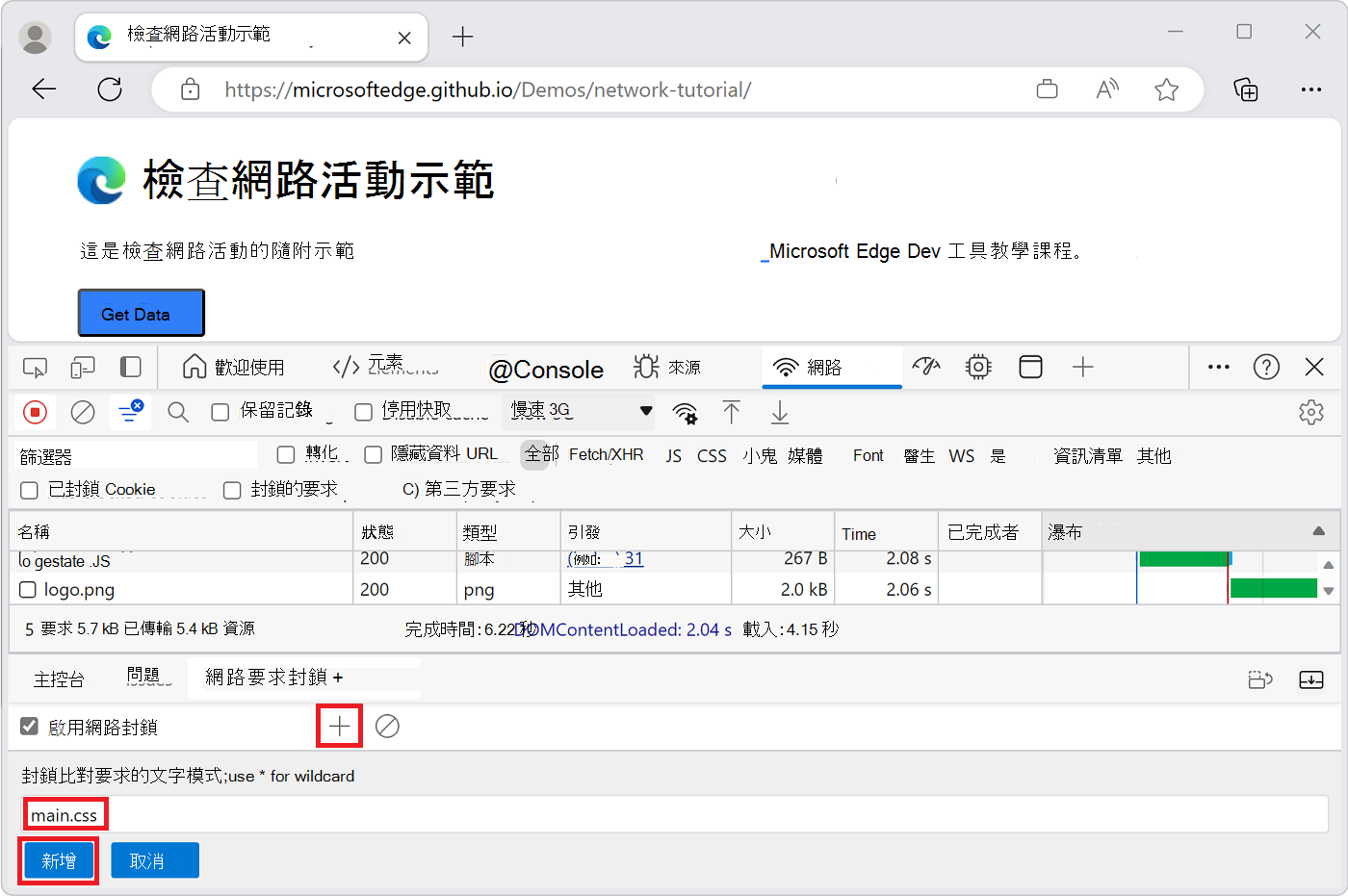Click the logo.png waterfall bar
1348x896 pixels.
(1274, 588)
